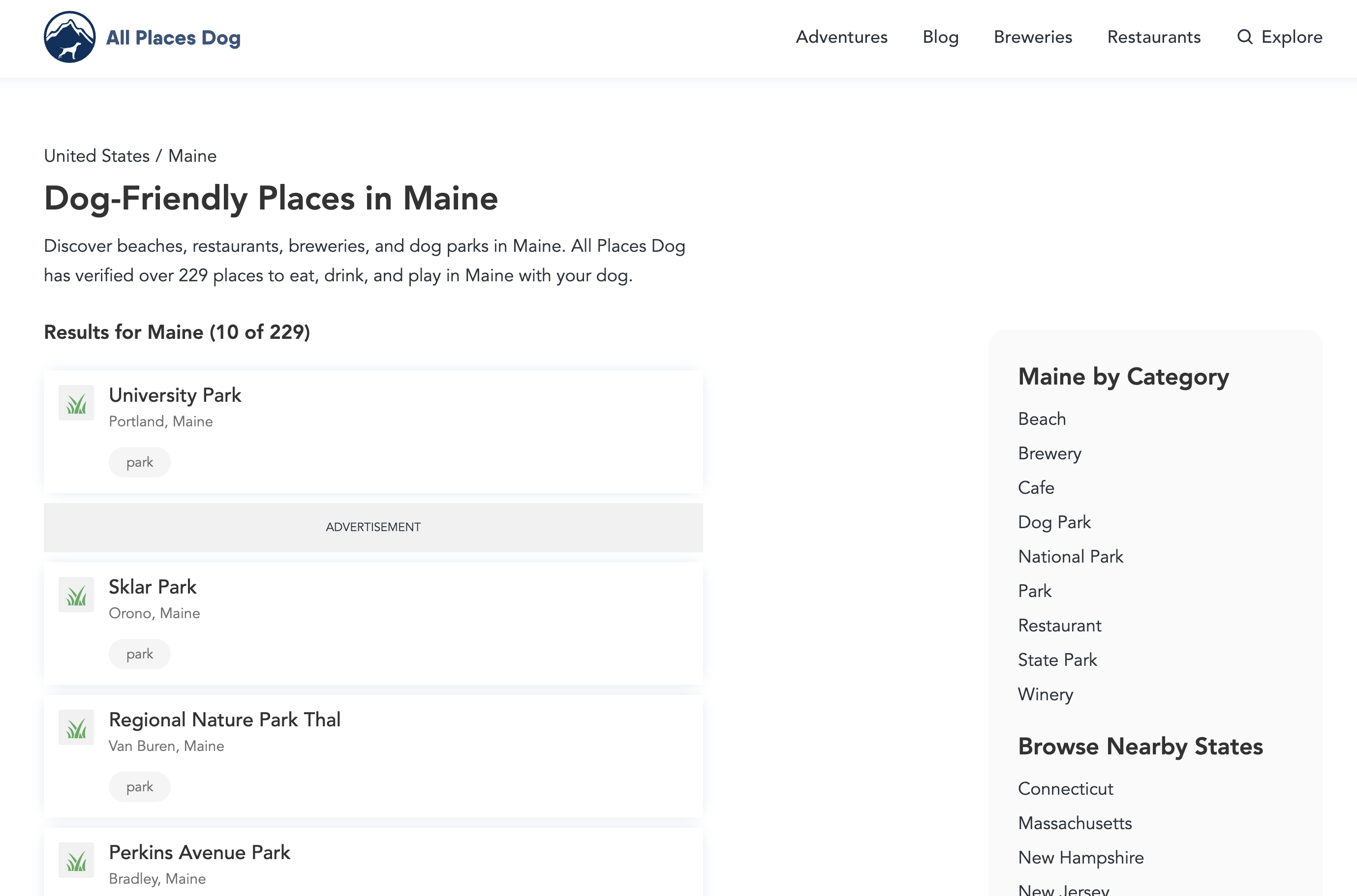Open the Winery category link
The height and width of the screenshot is (896, 1357).
tap(1045, 694)
